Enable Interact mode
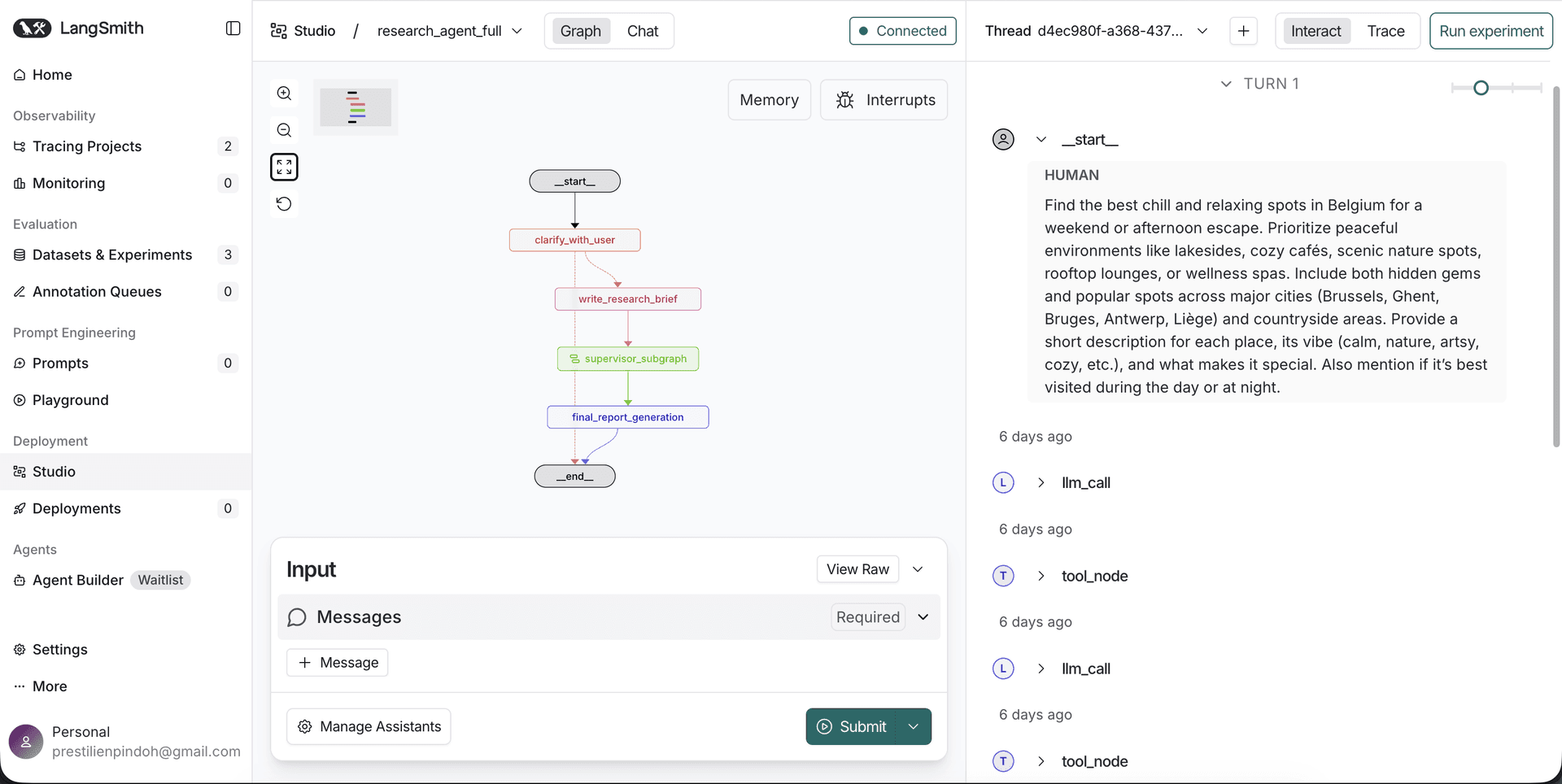 [1315, 31]
